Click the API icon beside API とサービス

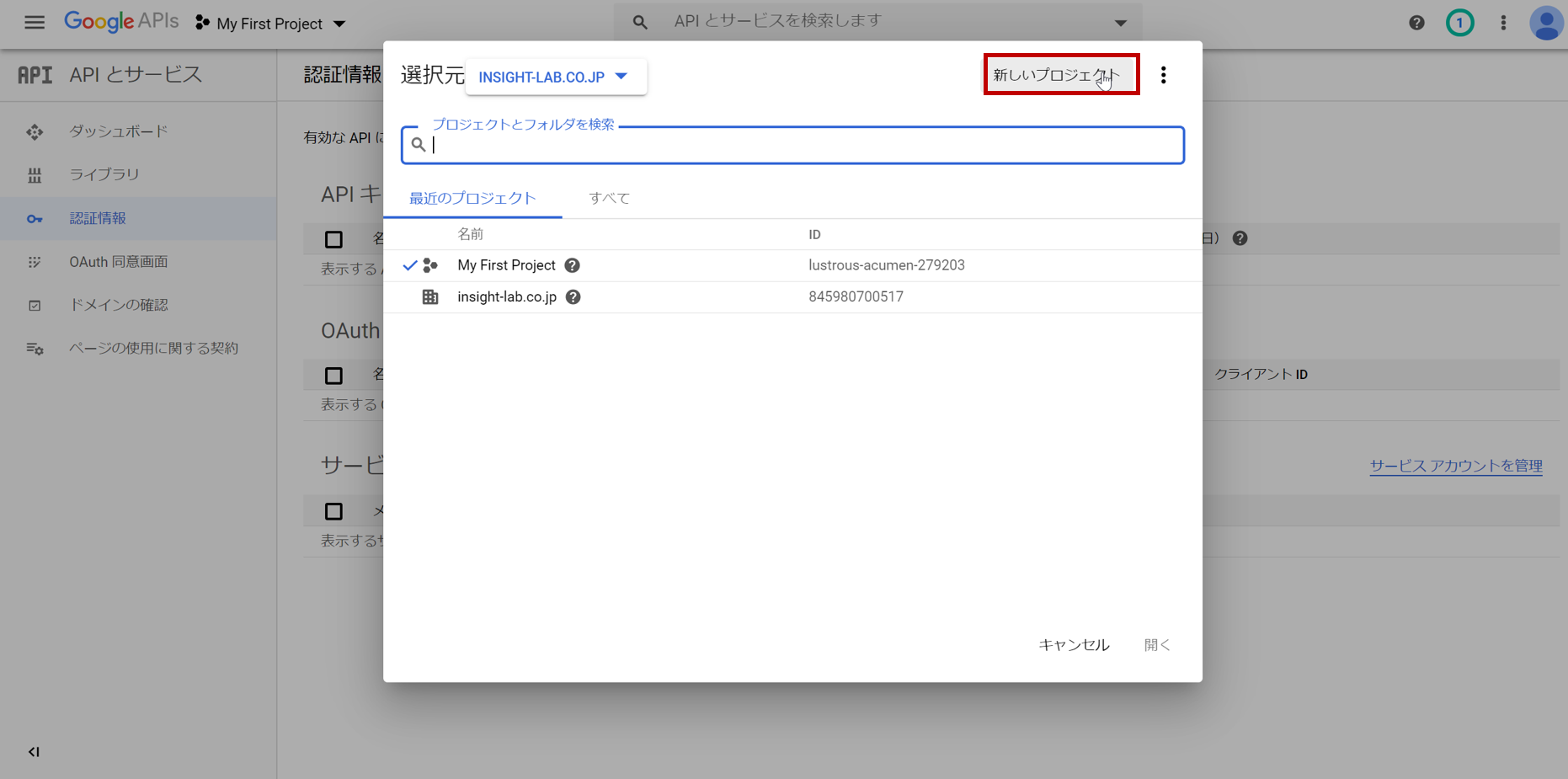(35, 75)
